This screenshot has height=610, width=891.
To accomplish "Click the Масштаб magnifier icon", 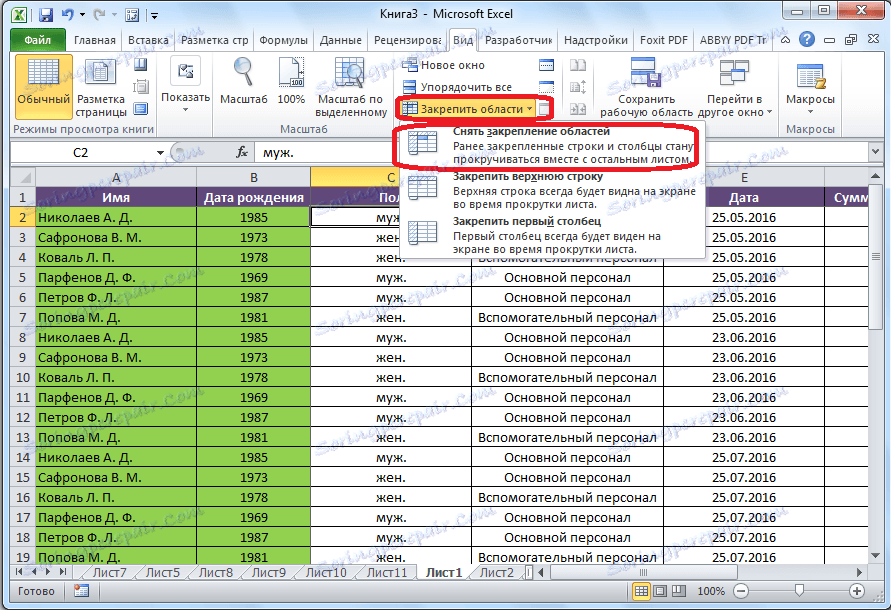I will point(241,75).
